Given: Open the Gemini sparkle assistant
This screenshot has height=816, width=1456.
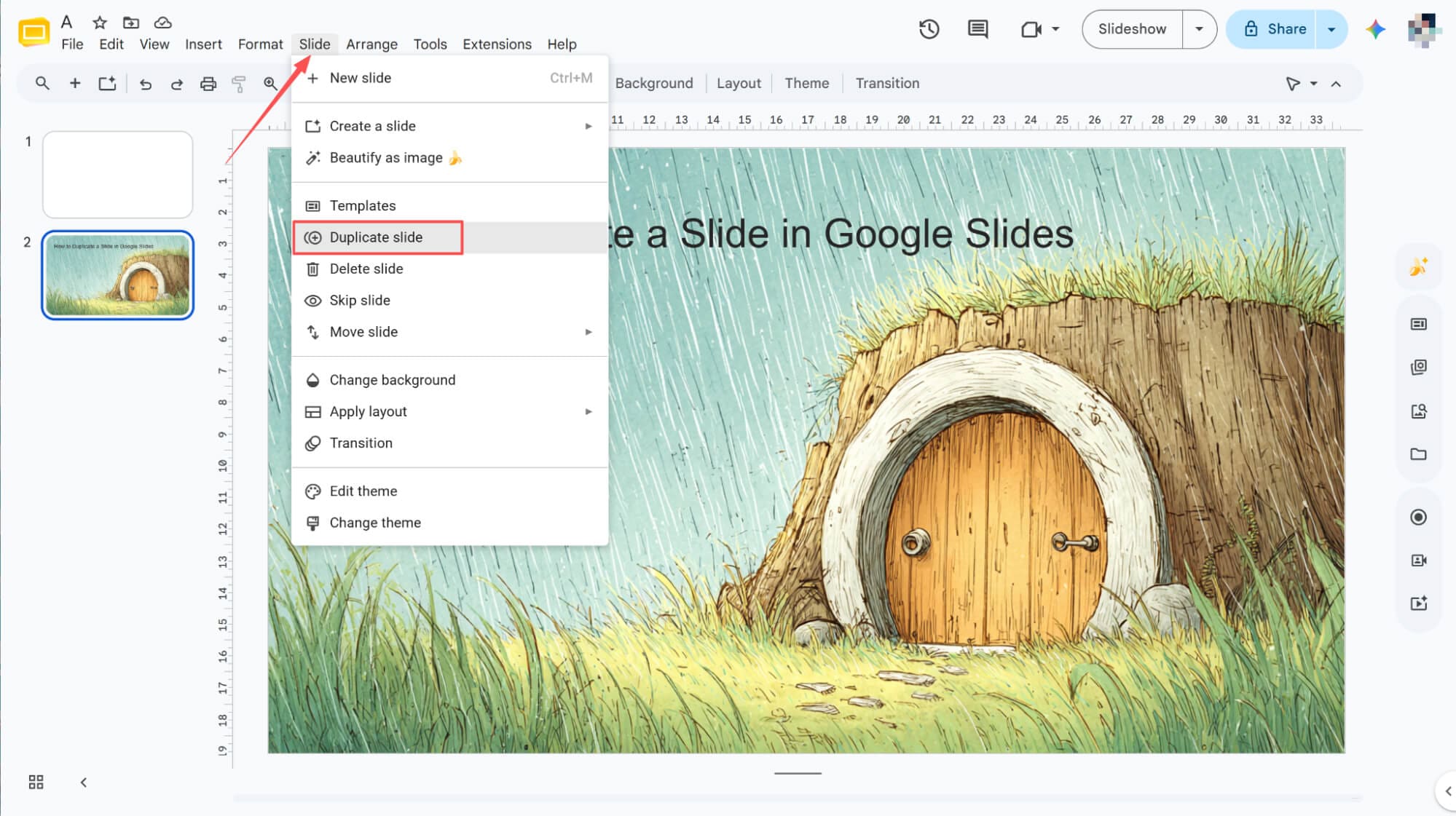Looking at the screenshot, I should 1375,29.
